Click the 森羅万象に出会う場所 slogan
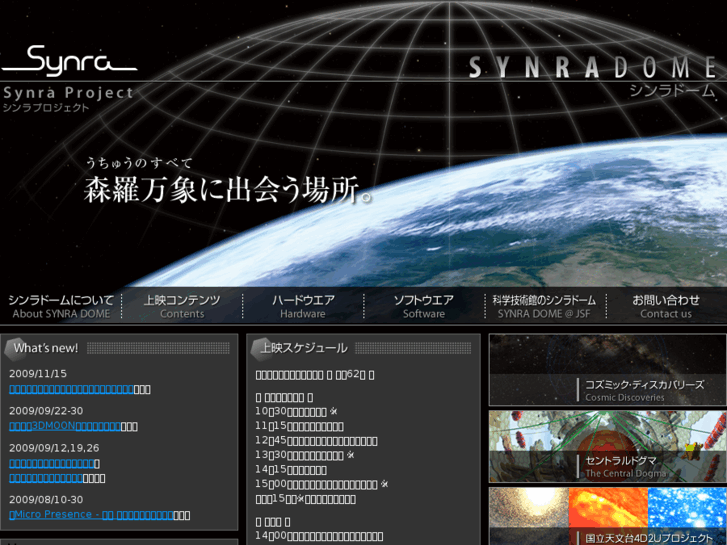The height and width of the screenshot is (545, 727). pos(227,189)
